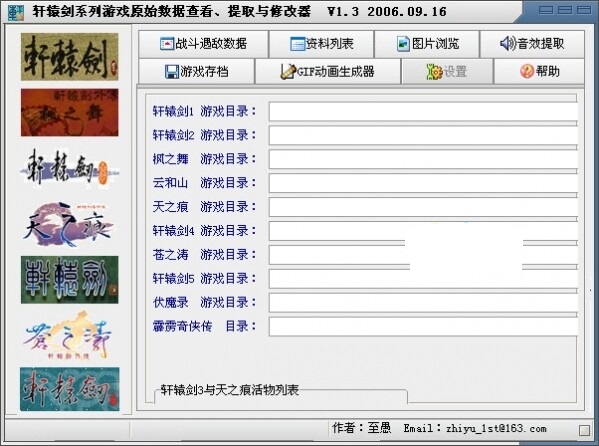Click the pencil icon beside GIF动画生成器
The width and height of the screenshot is (599, 446).
(288, 71)
